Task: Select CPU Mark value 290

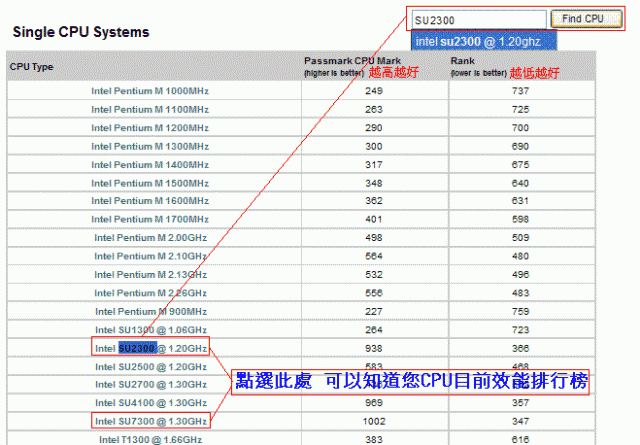Action: [374, 128]
